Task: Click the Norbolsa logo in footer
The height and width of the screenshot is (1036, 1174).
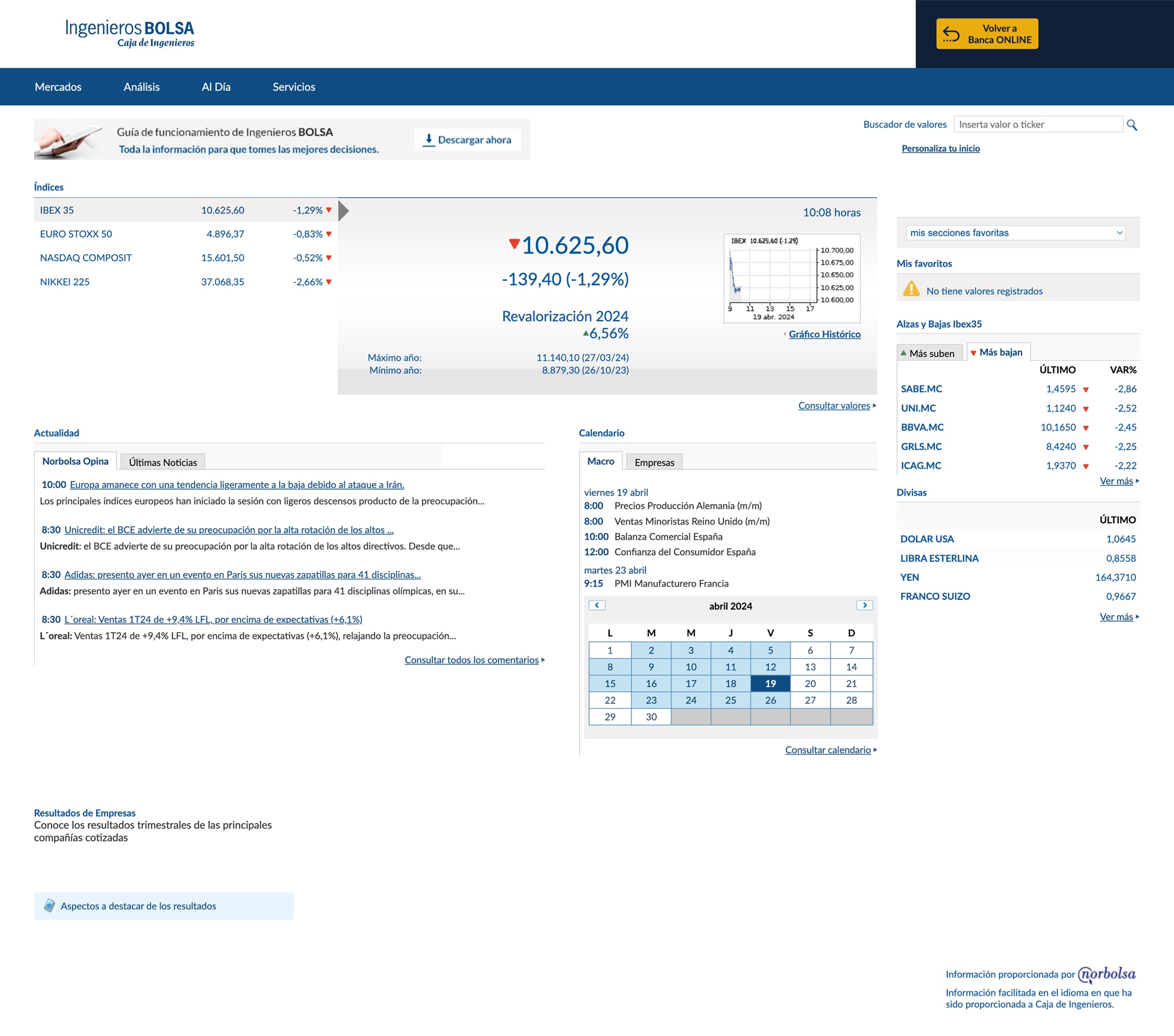Action: point(1106,975)
